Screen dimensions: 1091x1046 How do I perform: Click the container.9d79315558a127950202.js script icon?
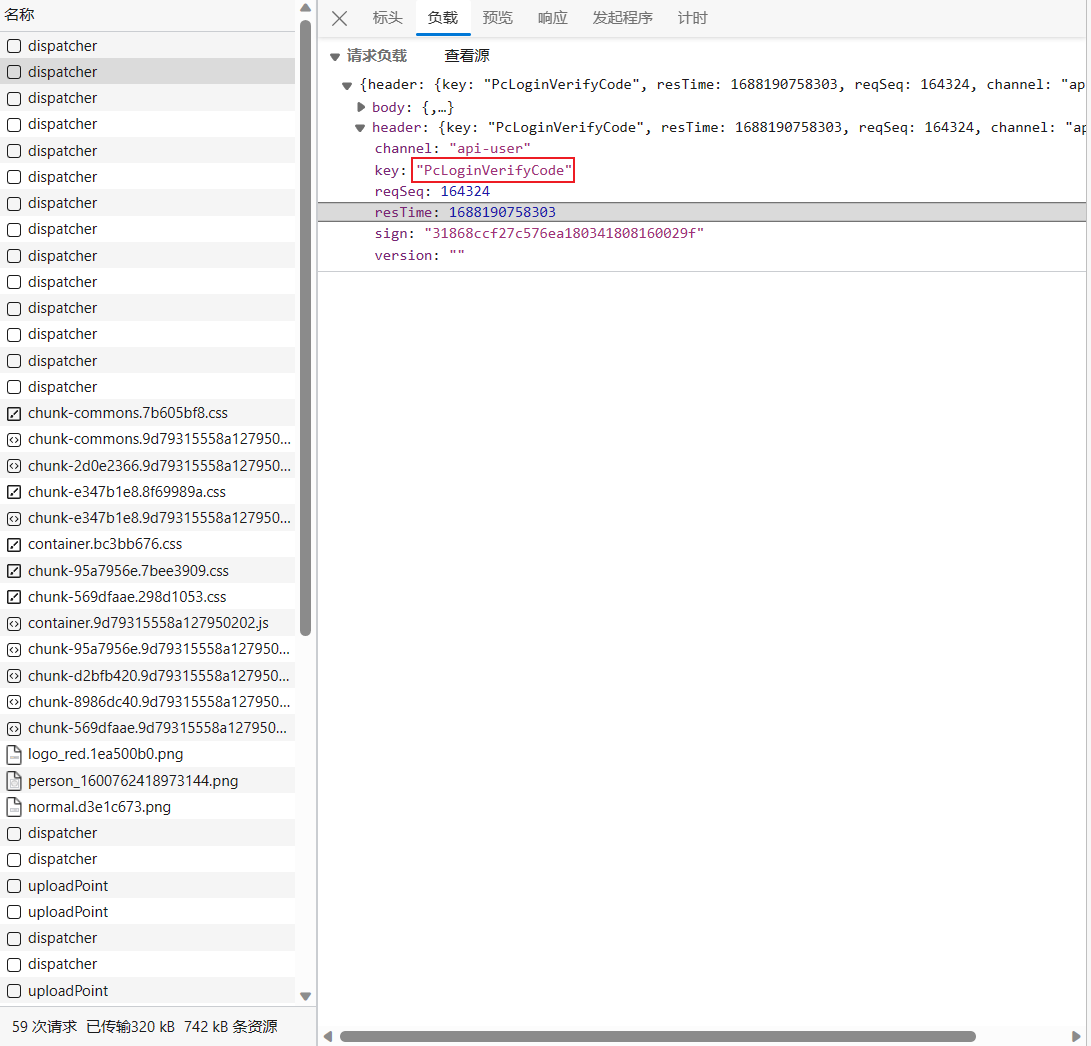click(14, 623)
